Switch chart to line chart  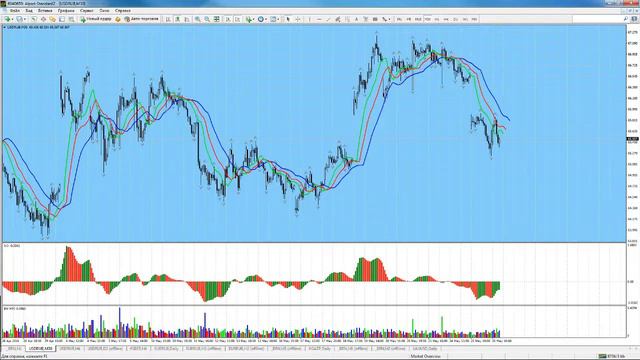pos(186,19)
